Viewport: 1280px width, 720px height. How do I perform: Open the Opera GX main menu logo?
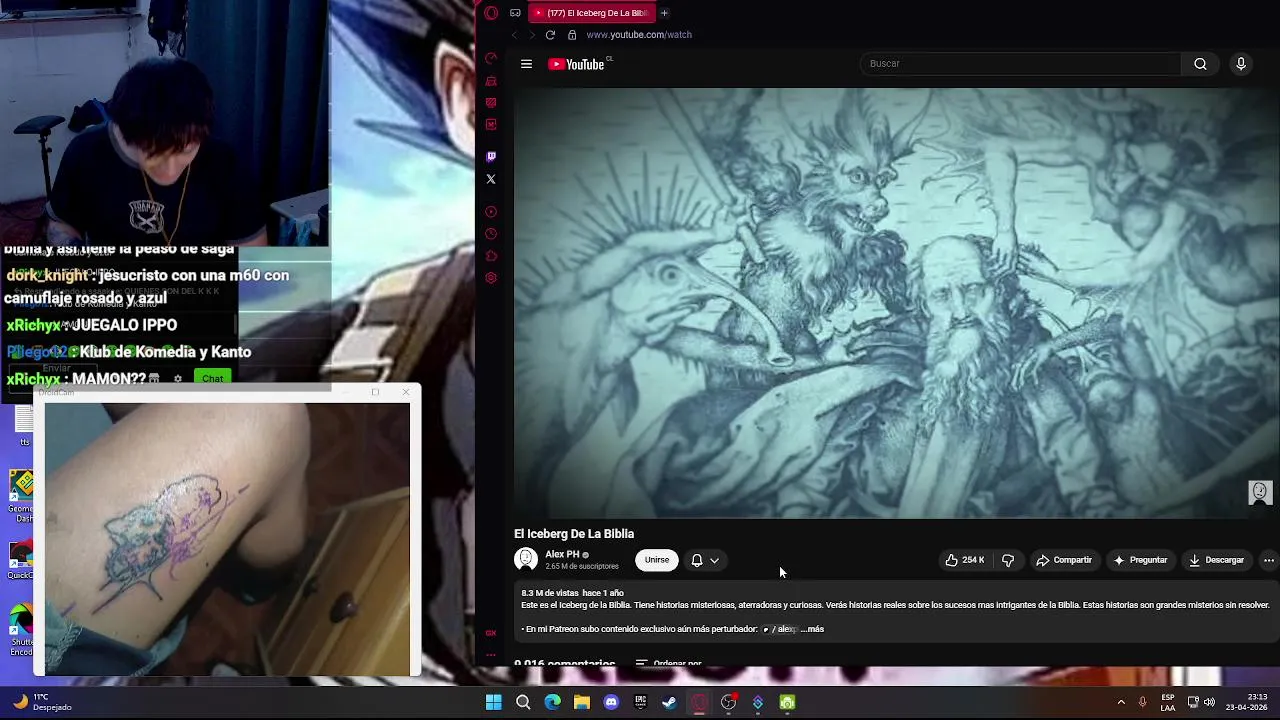pos(491,13)
